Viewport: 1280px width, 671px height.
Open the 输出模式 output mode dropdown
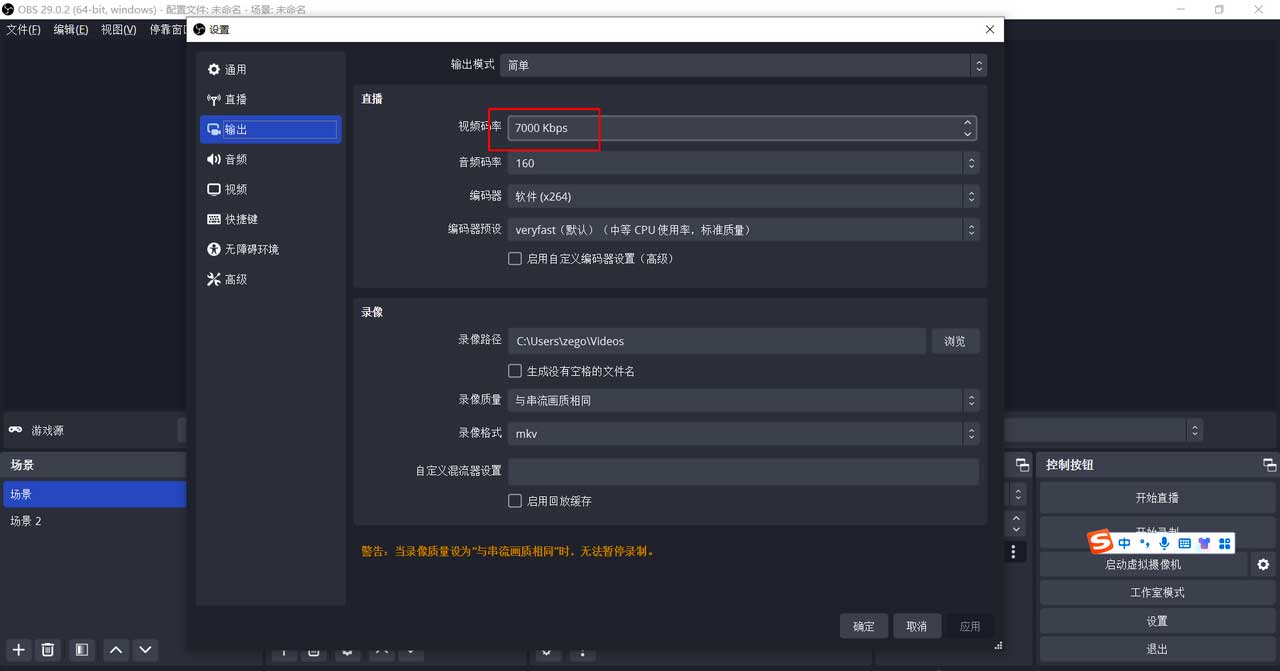pyautogui.click(x=742, y=65)
